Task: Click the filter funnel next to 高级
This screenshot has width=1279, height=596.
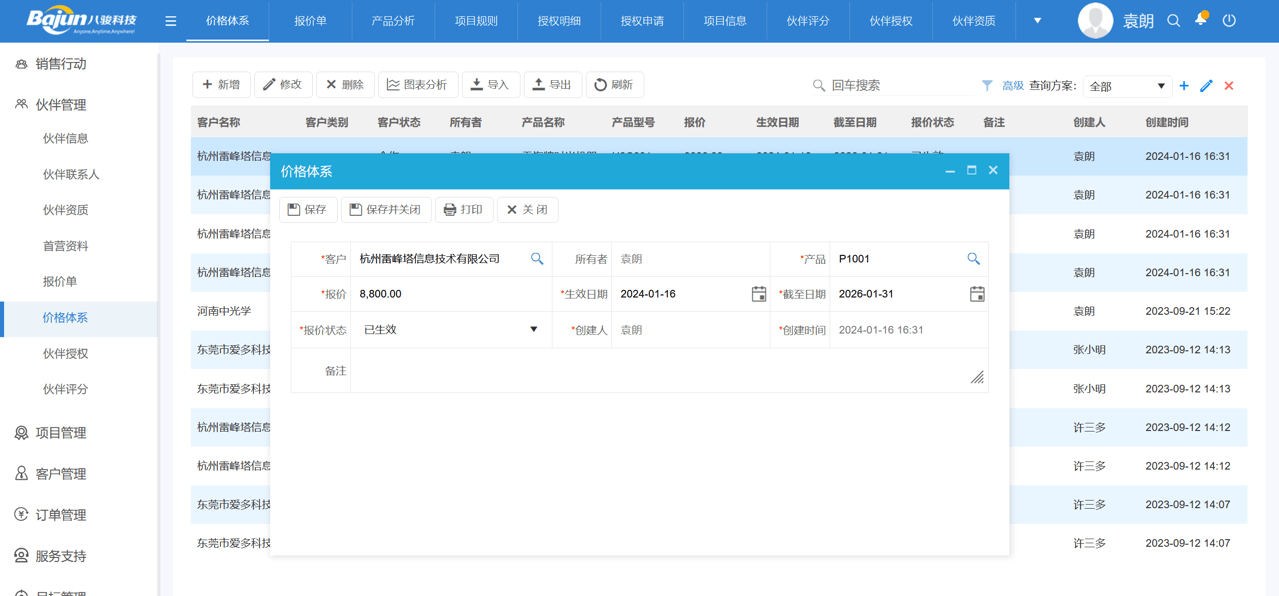Action: click(985, 86)
